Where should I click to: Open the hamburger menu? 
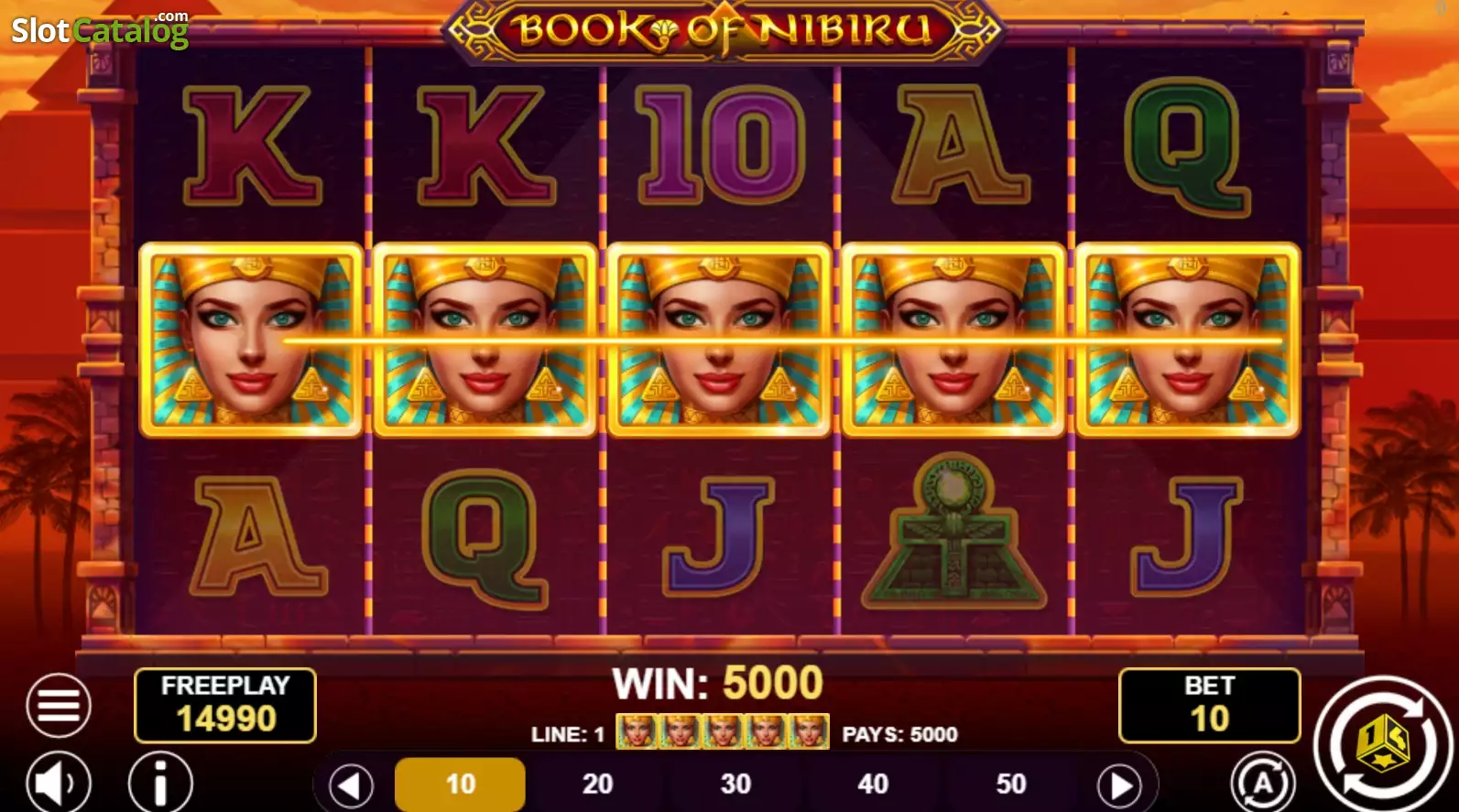coord(59,705)
